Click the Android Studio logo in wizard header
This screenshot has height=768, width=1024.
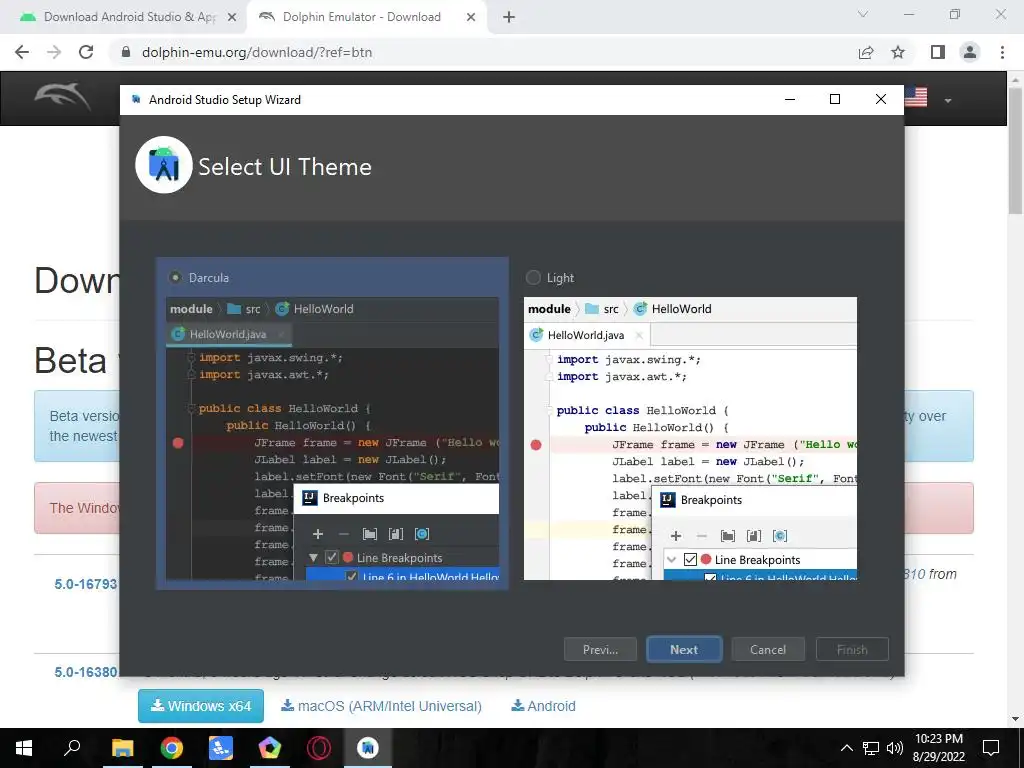pyautogui.click(x=164, y=165)
